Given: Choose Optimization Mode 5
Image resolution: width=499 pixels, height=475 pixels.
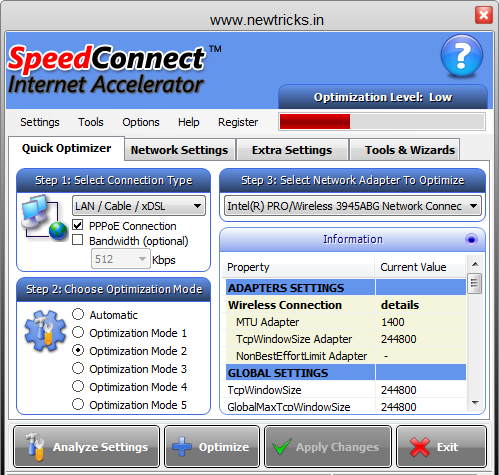Looking at the screenshot, I should (78, 404).
